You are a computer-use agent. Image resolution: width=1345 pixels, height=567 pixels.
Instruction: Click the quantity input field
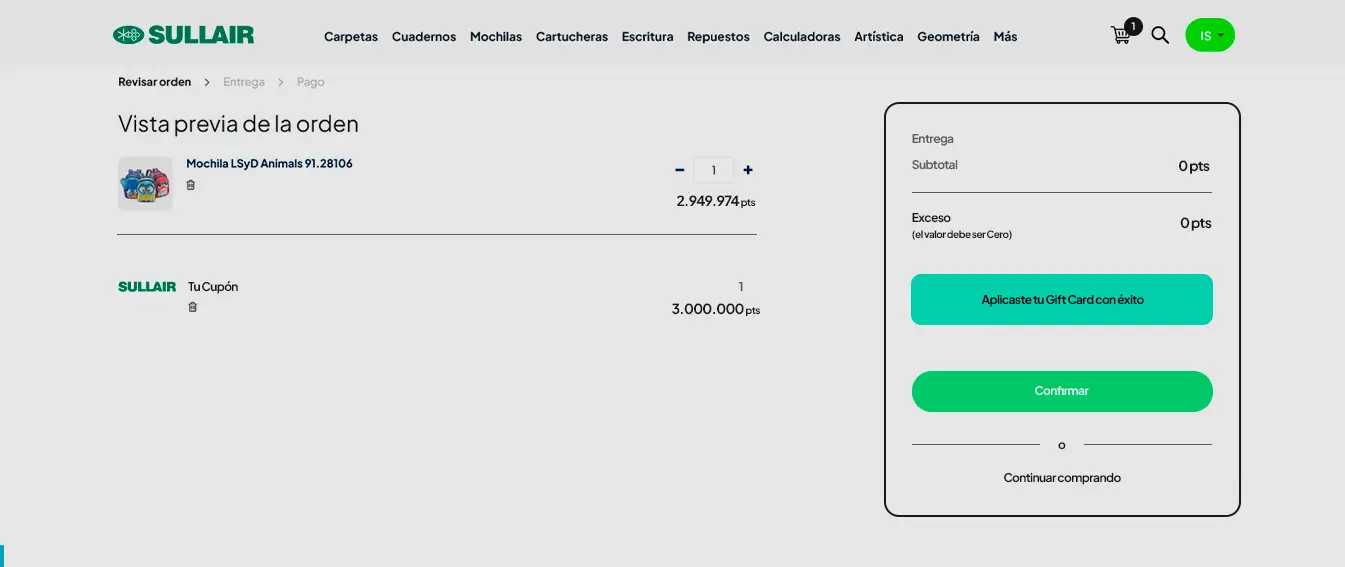[714, 170]
